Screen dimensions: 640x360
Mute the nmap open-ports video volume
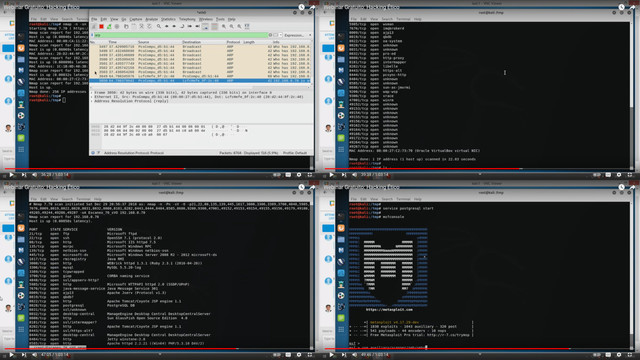[355, 175]
